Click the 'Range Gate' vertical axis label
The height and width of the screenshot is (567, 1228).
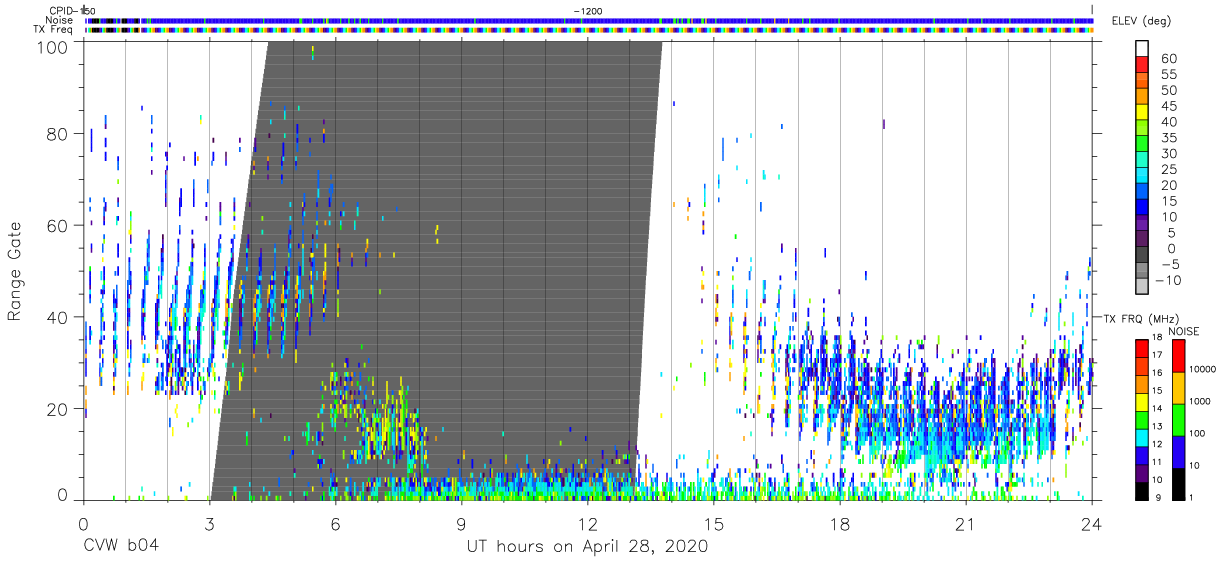[15, 271]
